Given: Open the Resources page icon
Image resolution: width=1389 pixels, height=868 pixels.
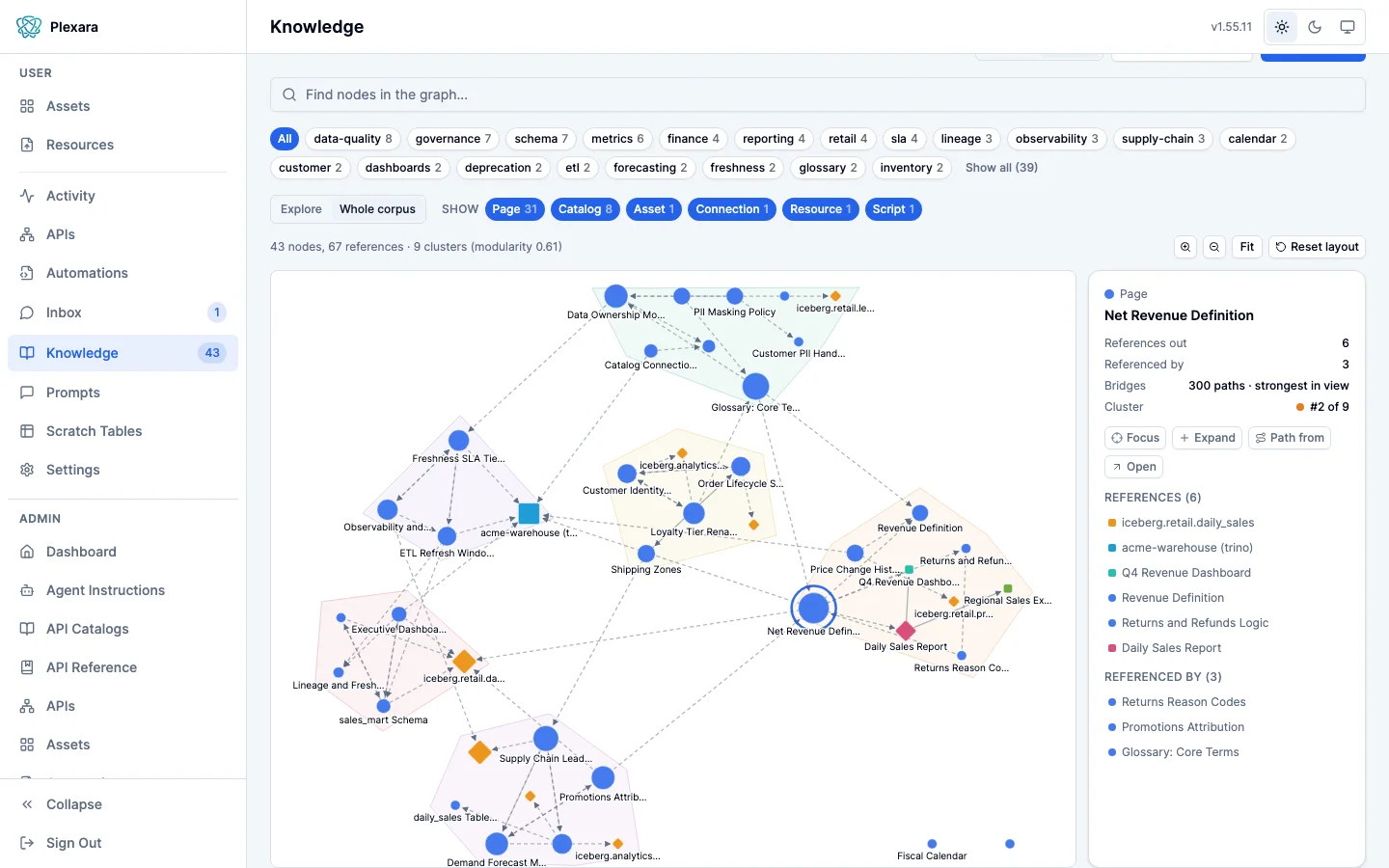Looking at the screenshot, I should point(27,145).
